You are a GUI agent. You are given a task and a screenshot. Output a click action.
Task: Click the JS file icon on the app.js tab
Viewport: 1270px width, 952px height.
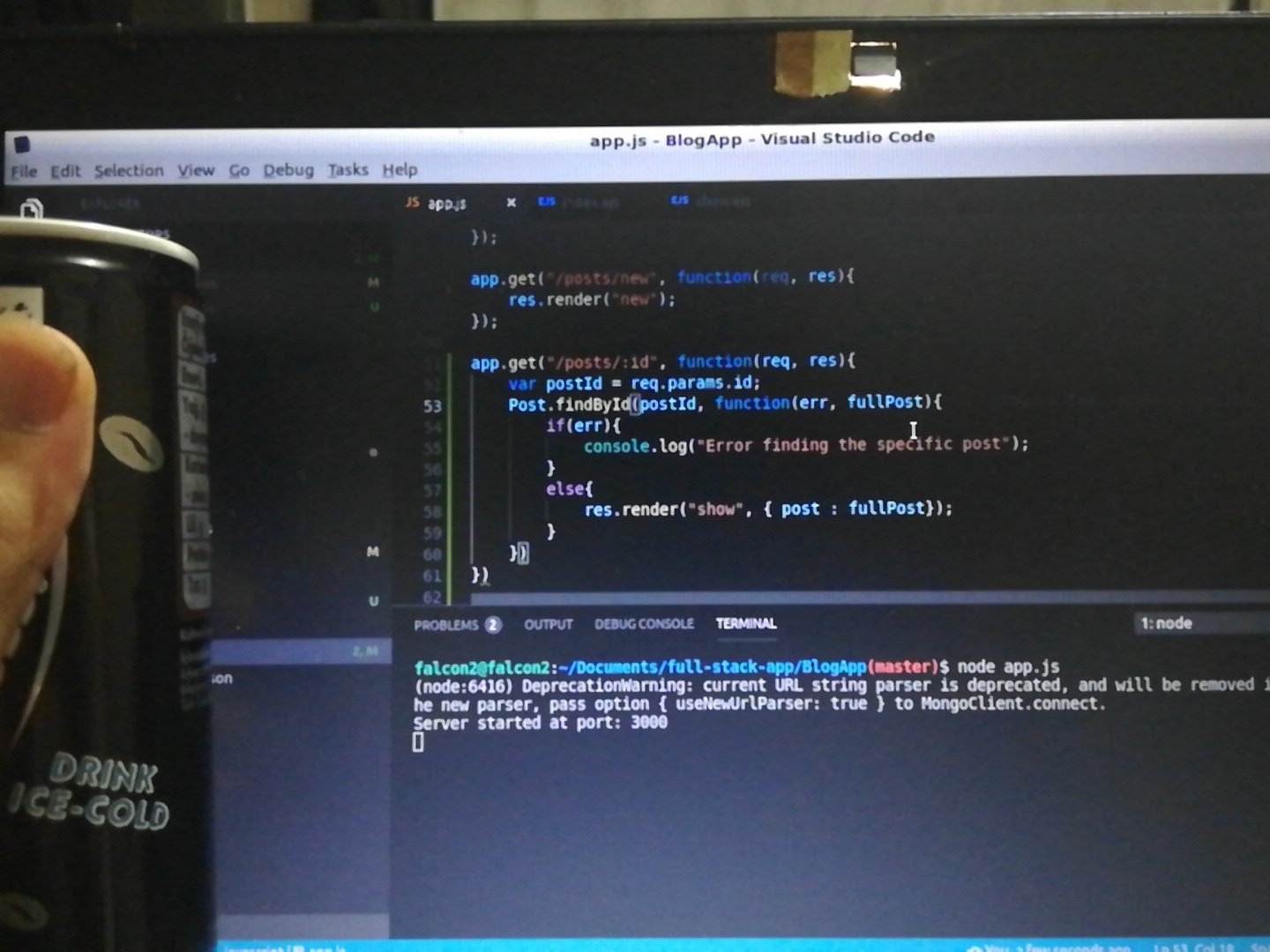point(412,203)
